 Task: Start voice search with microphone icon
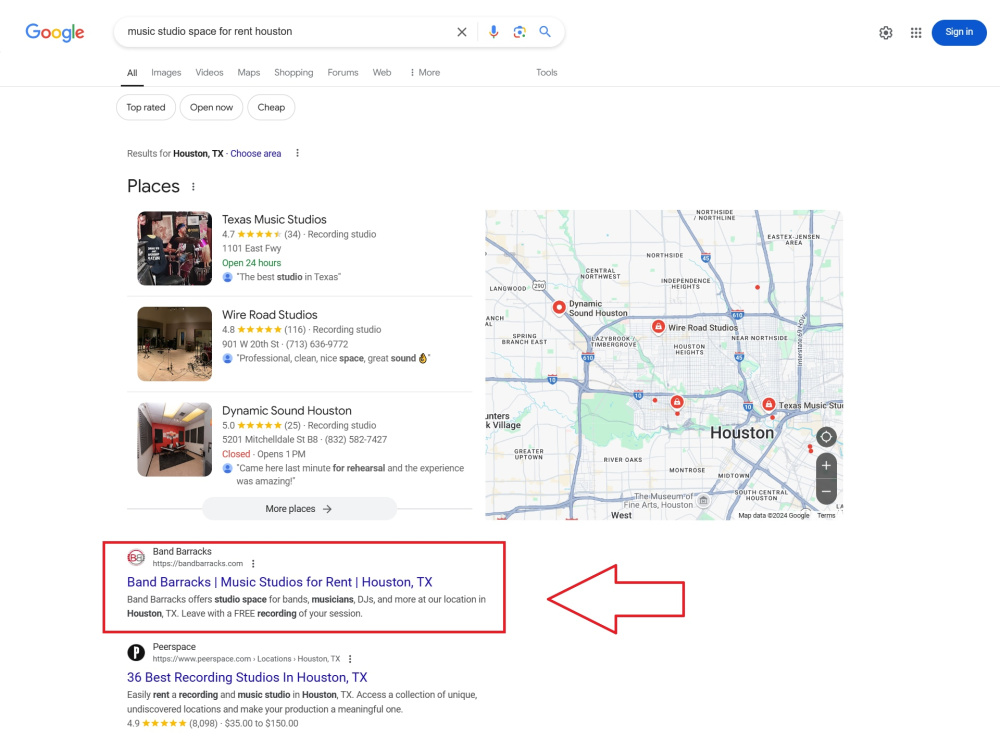pyautogui.click(x=494, y=32)
